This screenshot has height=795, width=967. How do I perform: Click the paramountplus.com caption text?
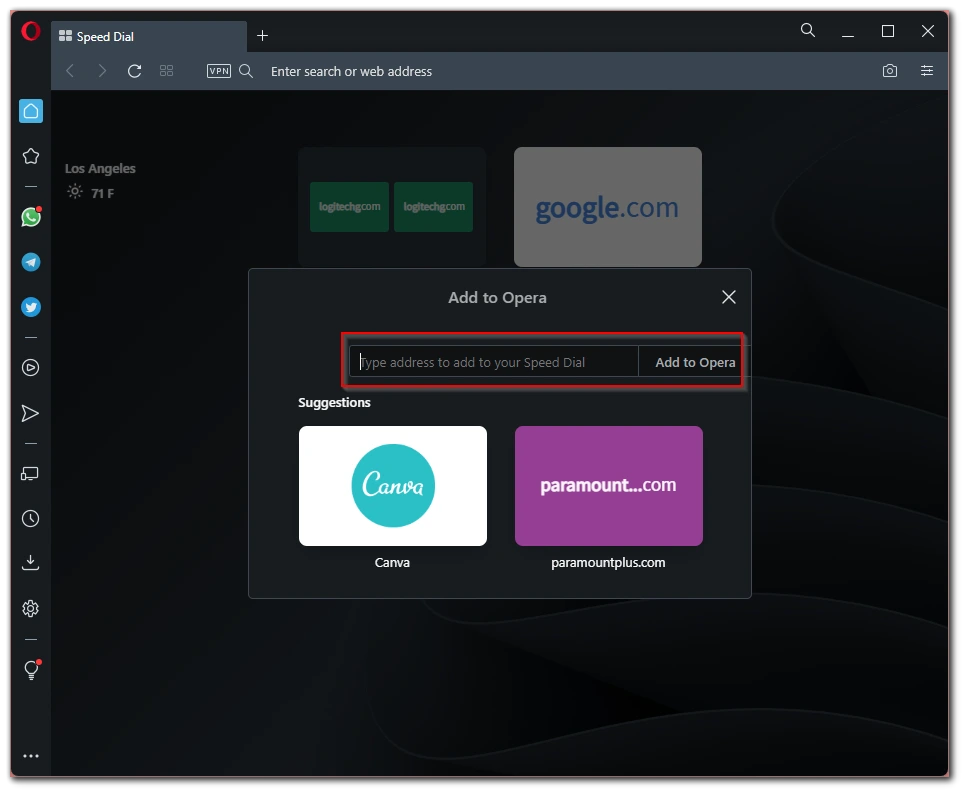pos(608,562)
